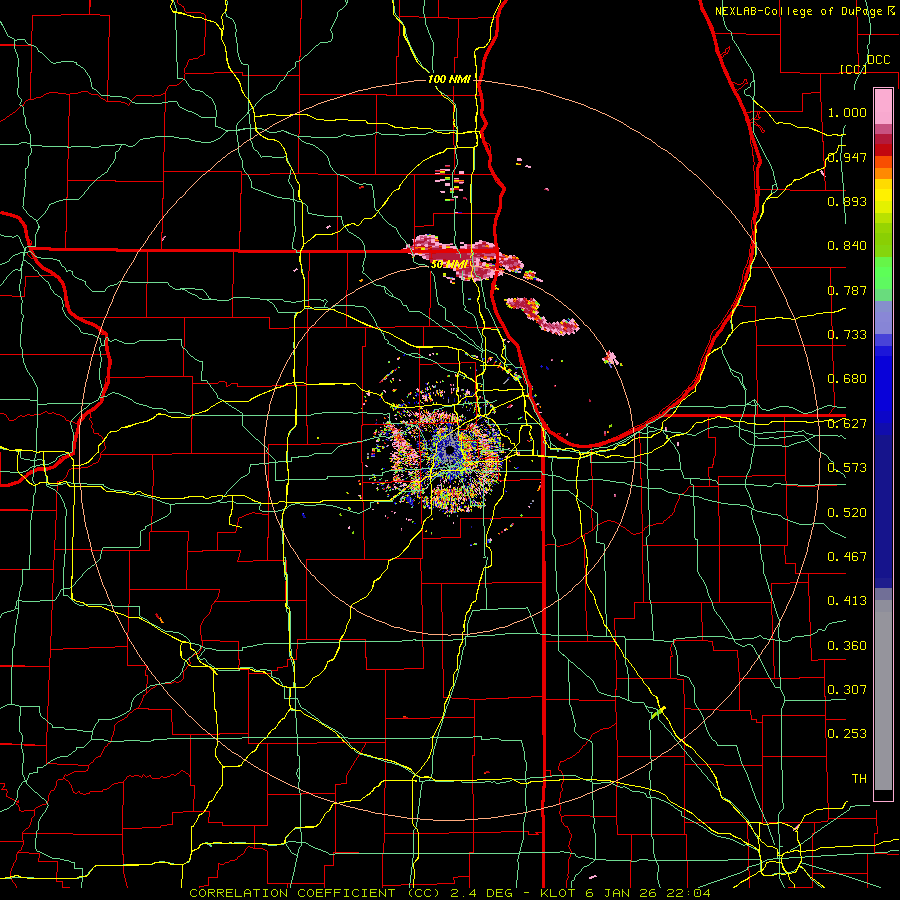Viewport: 900px width, 900px height.
Task: Select the 0.253 scale value
Action: point(847,734)
